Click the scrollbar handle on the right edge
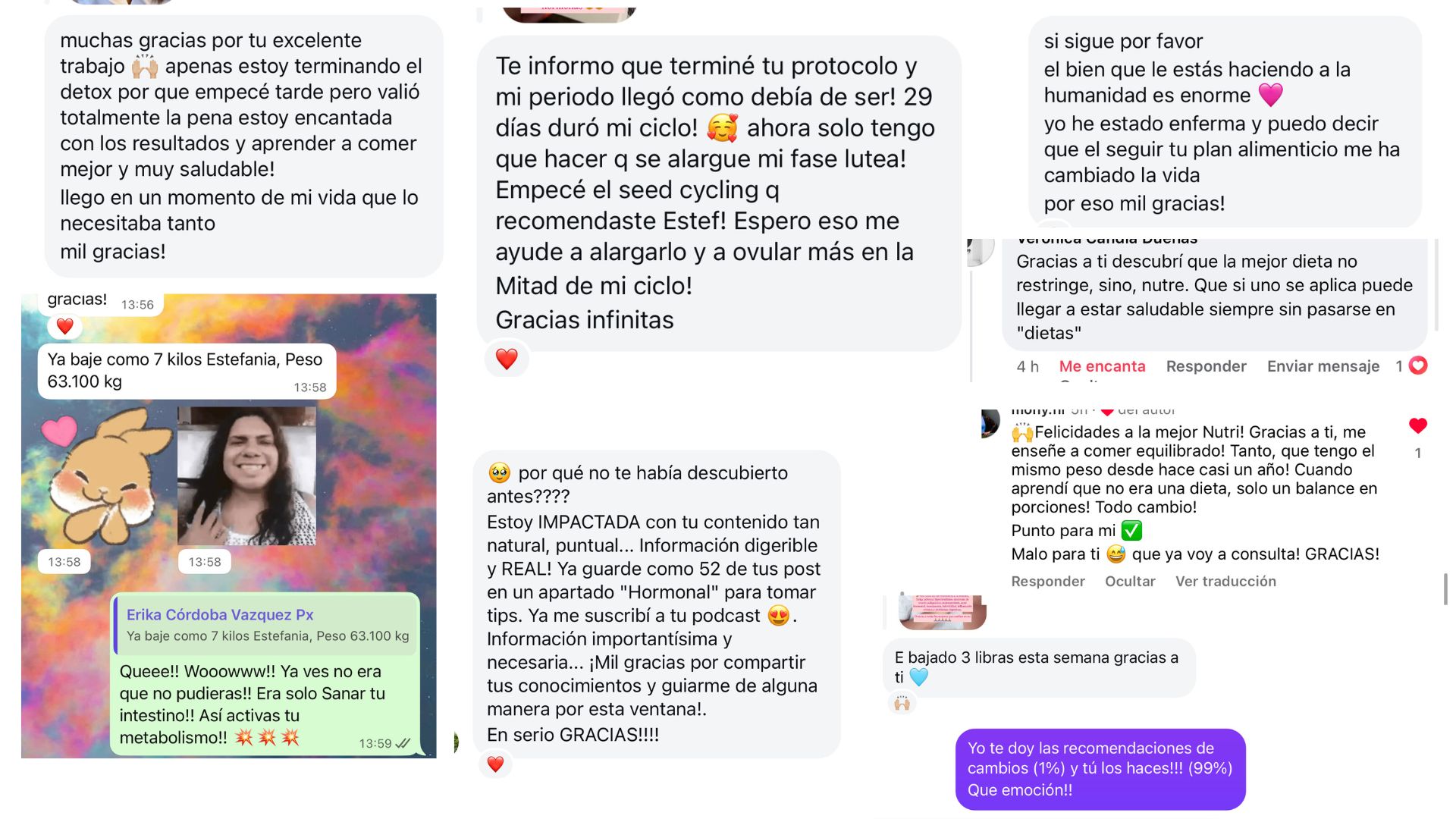 click(1445, 589)
